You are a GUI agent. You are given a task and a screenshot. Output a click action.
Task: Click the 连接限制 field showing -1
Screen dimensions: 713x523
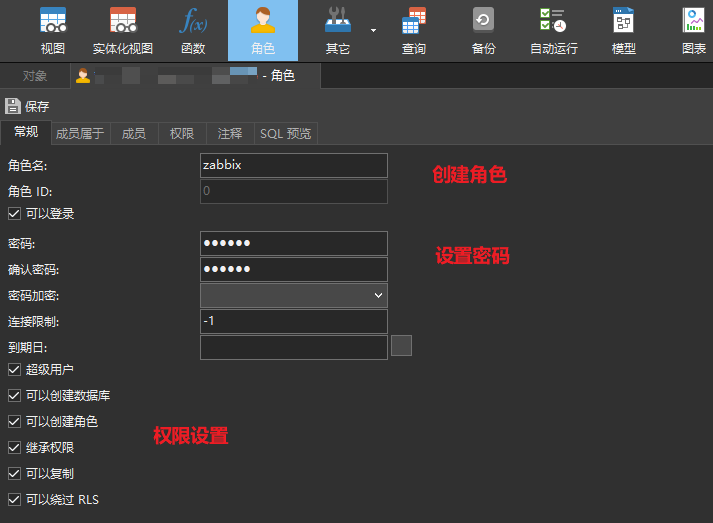[x=294, y=321]
